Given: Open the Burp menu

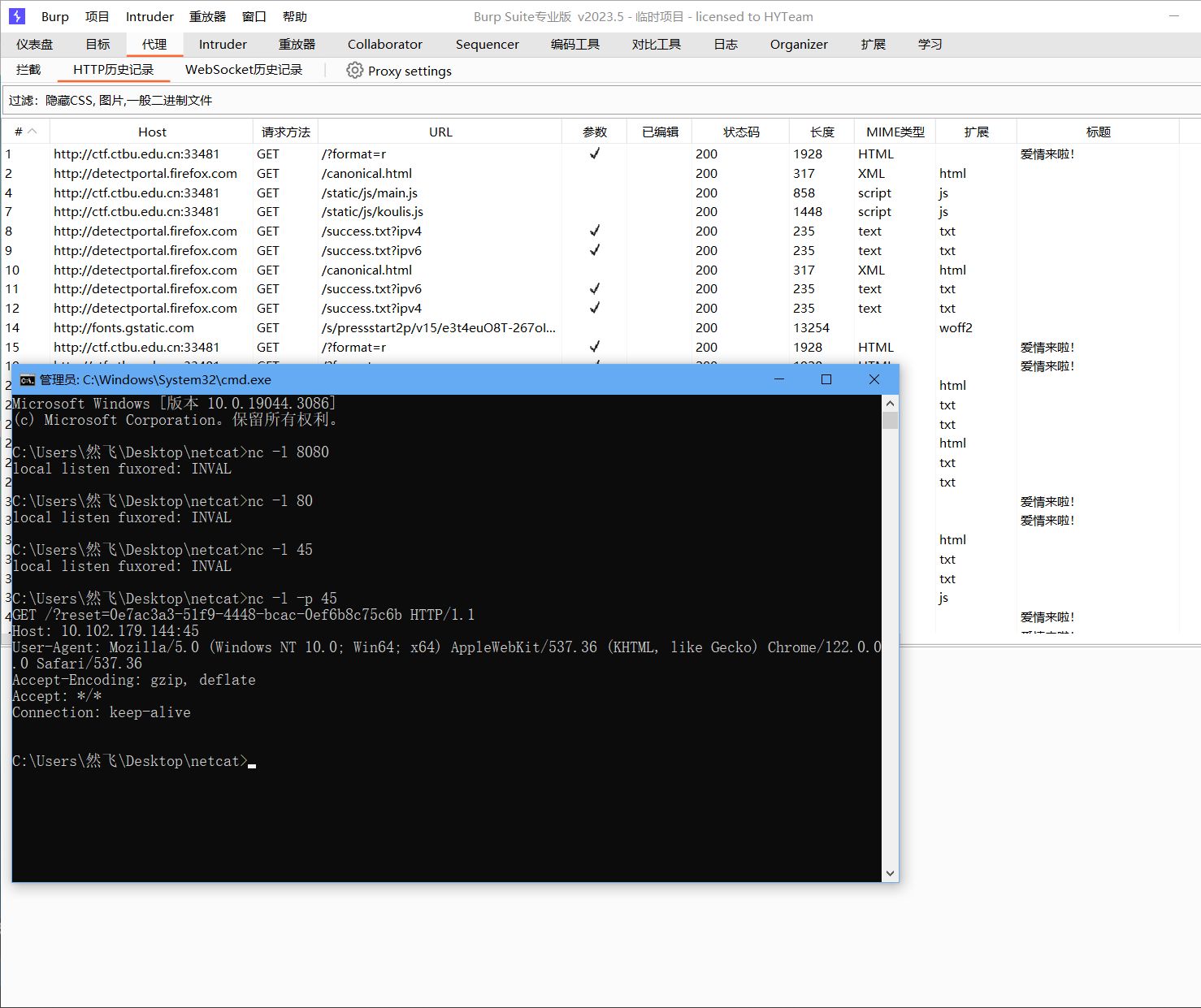Looking at the screenshot, I should point(55,16).
